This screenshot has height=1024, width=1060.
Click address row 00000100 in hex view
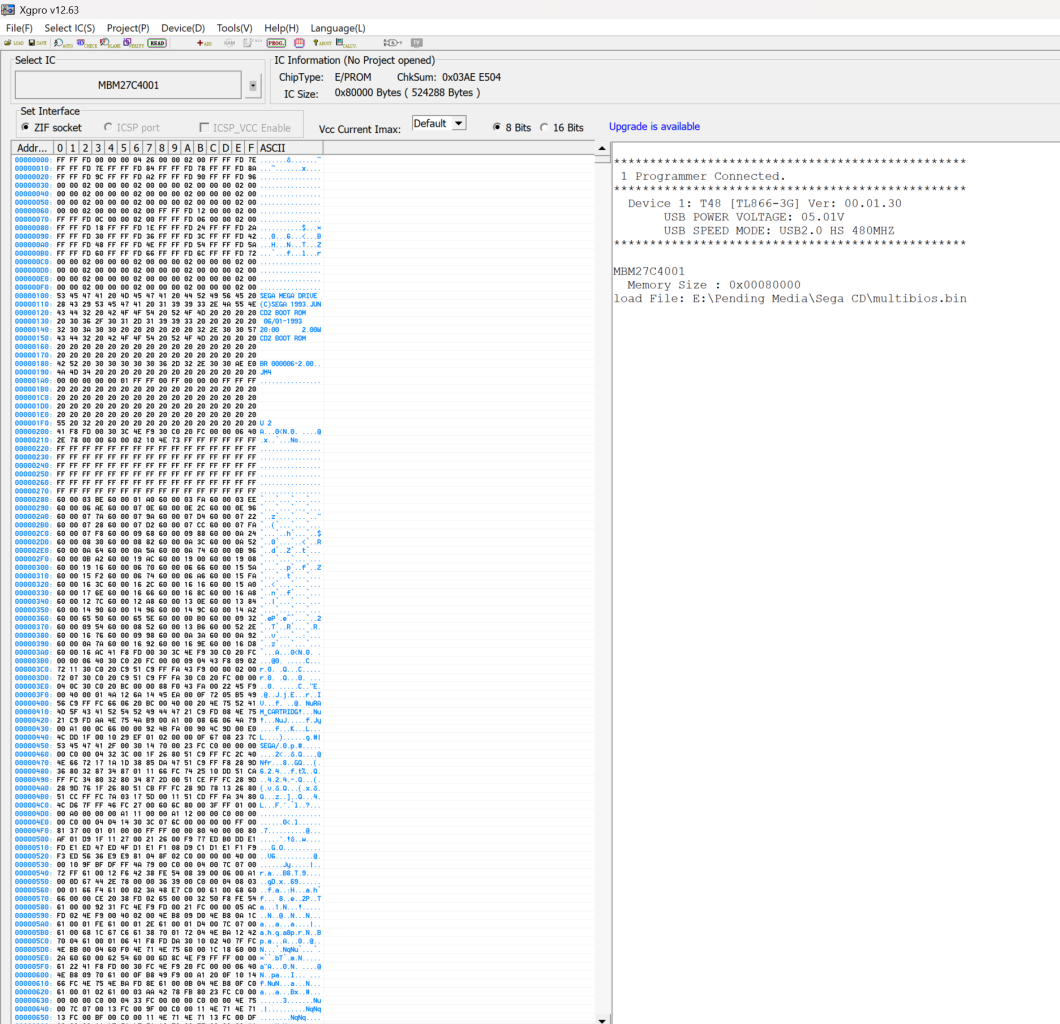[168, 296]
